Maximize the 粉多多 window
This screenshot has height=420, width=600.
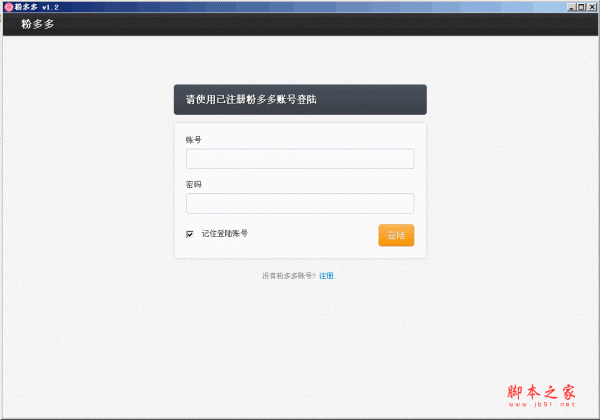pos(581,7)
